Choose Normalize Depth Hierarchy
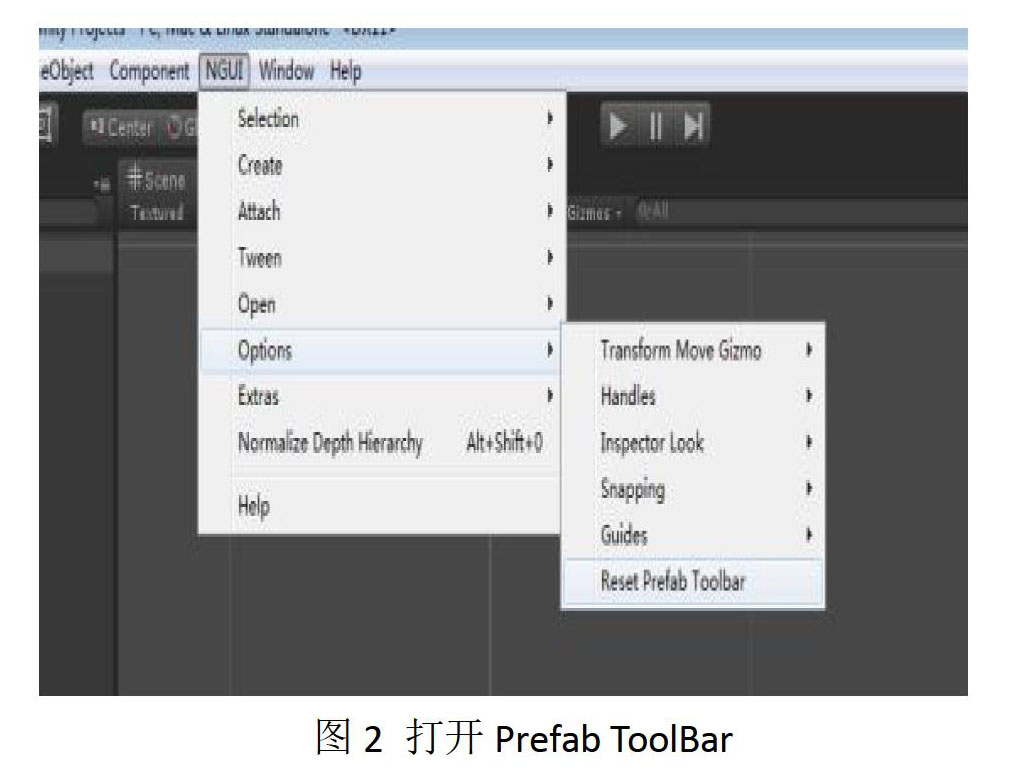Viewport: 1012px width, 770px height. click(382, 443)
